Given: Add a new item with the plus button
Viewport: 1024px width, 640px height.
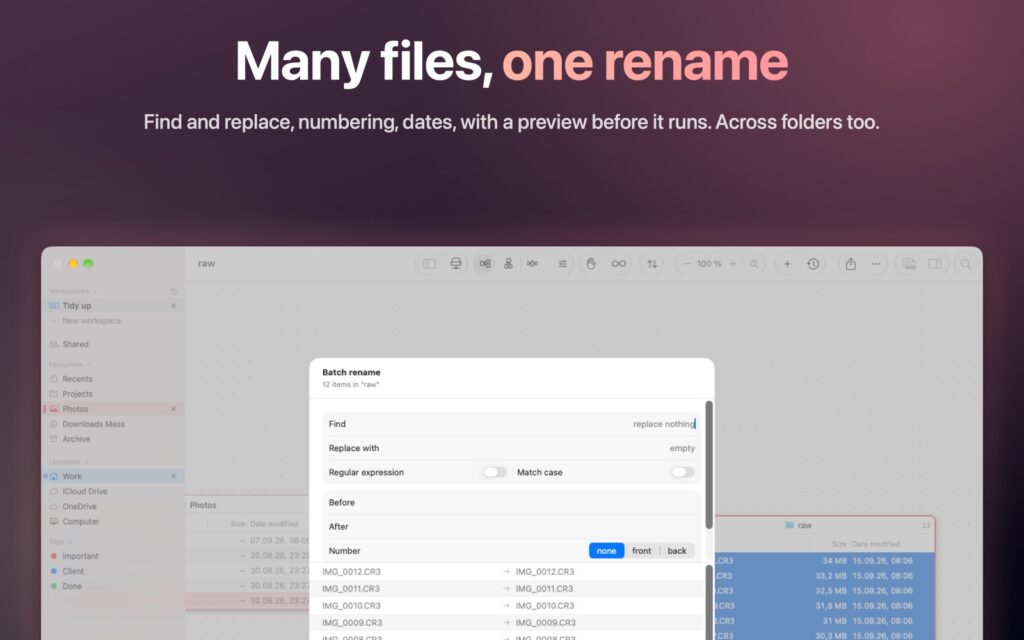Looking at the screenshot, I should pos(787,264).
